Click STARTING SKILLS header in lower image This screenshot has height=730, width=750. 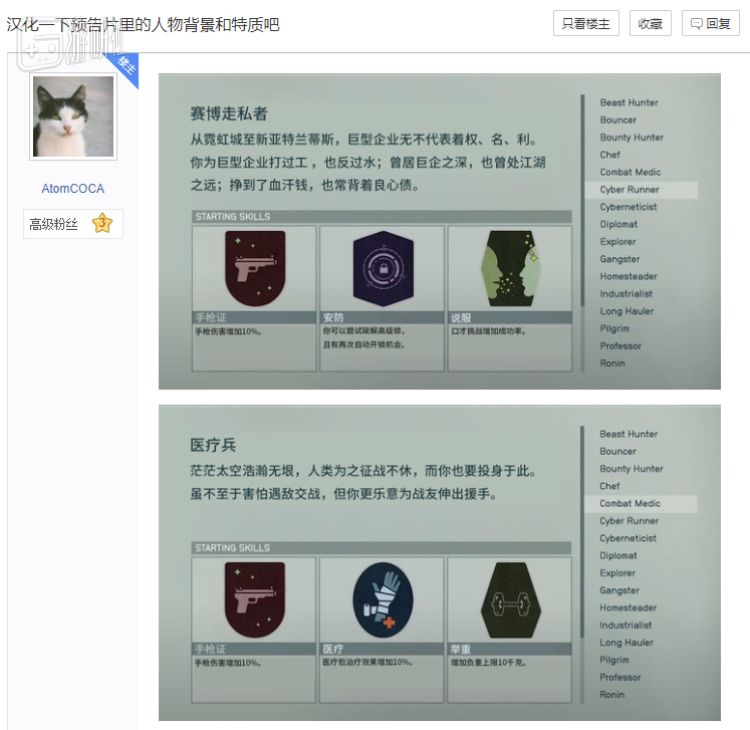coord(381,548)
